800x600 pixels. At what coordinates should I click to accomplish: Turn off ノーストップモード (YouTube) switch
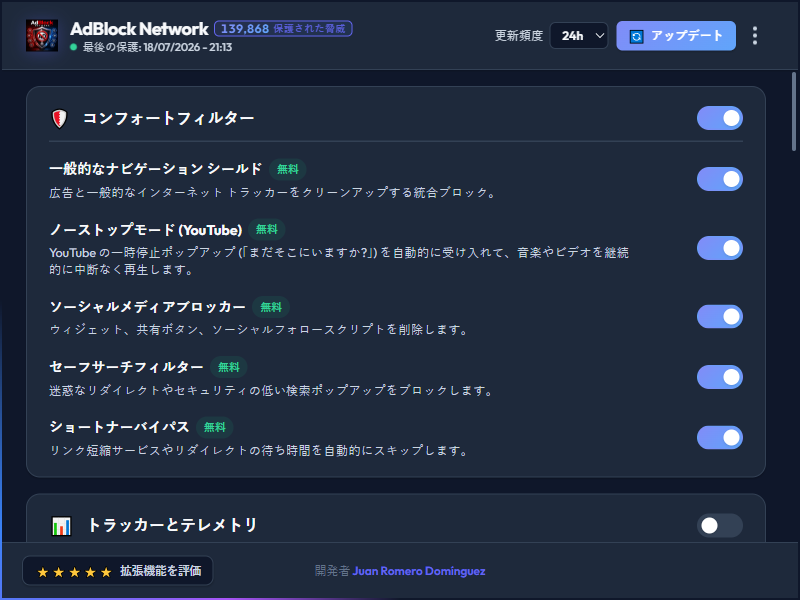click(x=719, y=248)
